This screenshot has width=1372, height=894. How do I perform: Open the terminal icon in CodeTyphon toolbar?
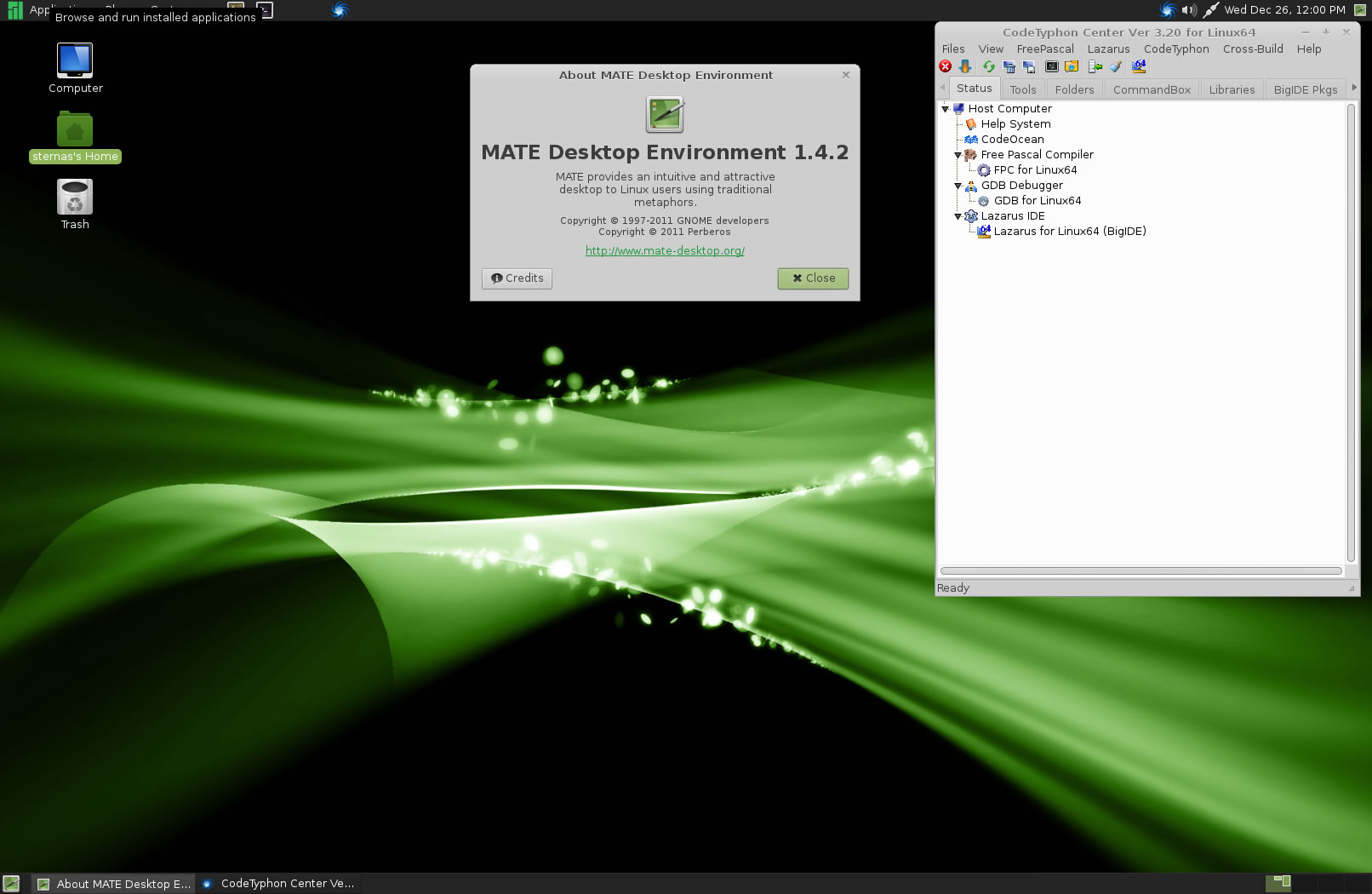coord(1052,66)
